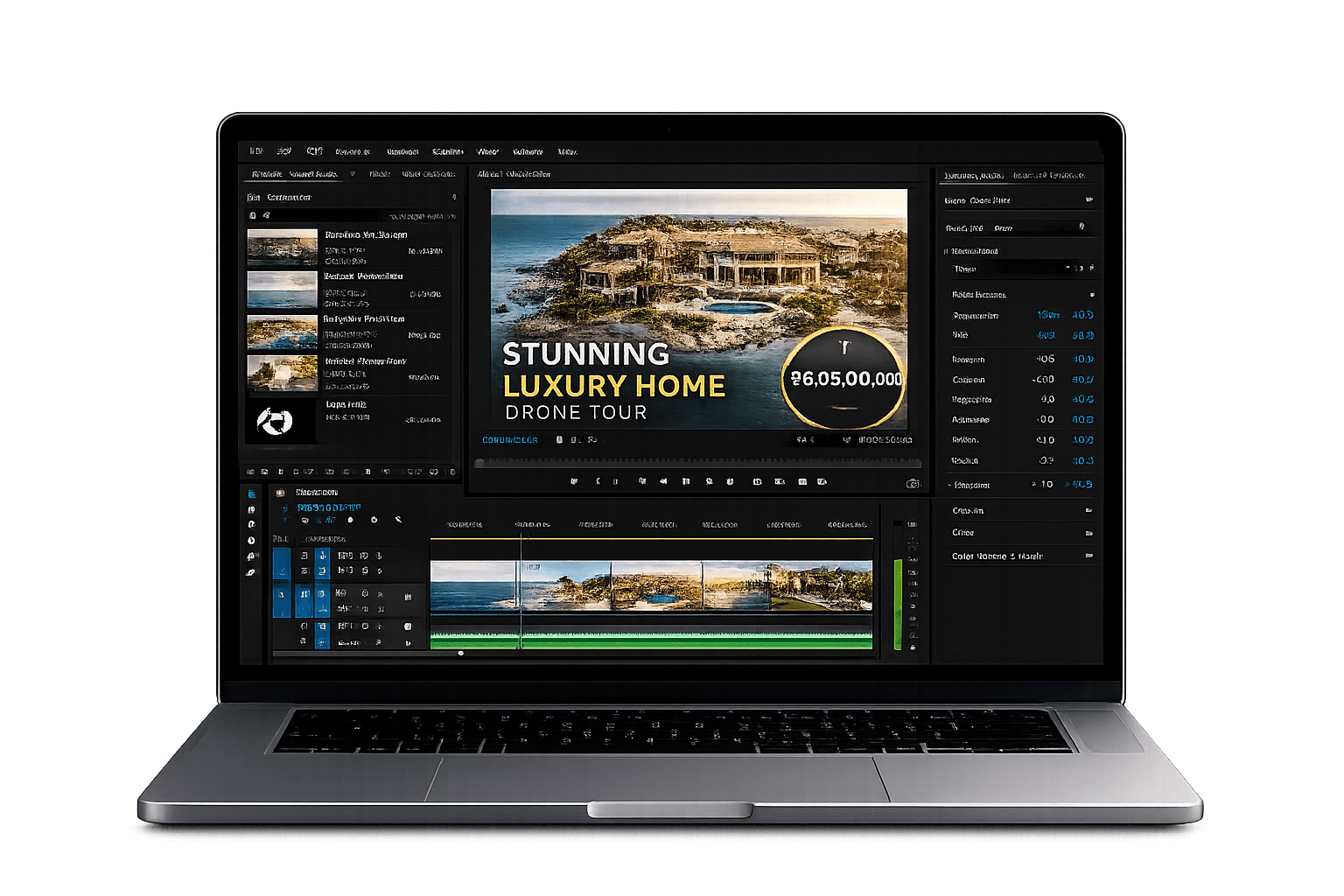Select the ocean sunset clip thumbnail in media bin

coord(282,247)
